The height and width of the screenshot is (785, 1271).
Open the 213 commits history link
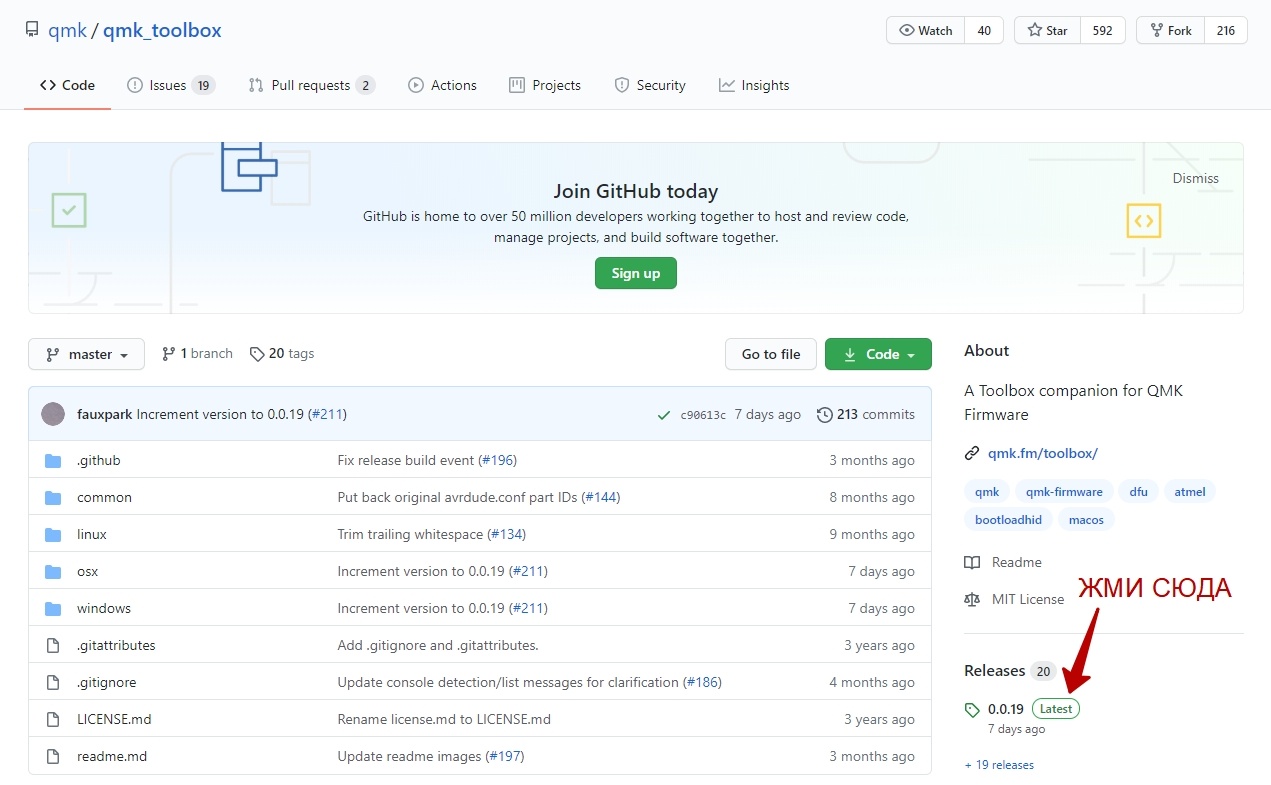click(x=866, y=414)
